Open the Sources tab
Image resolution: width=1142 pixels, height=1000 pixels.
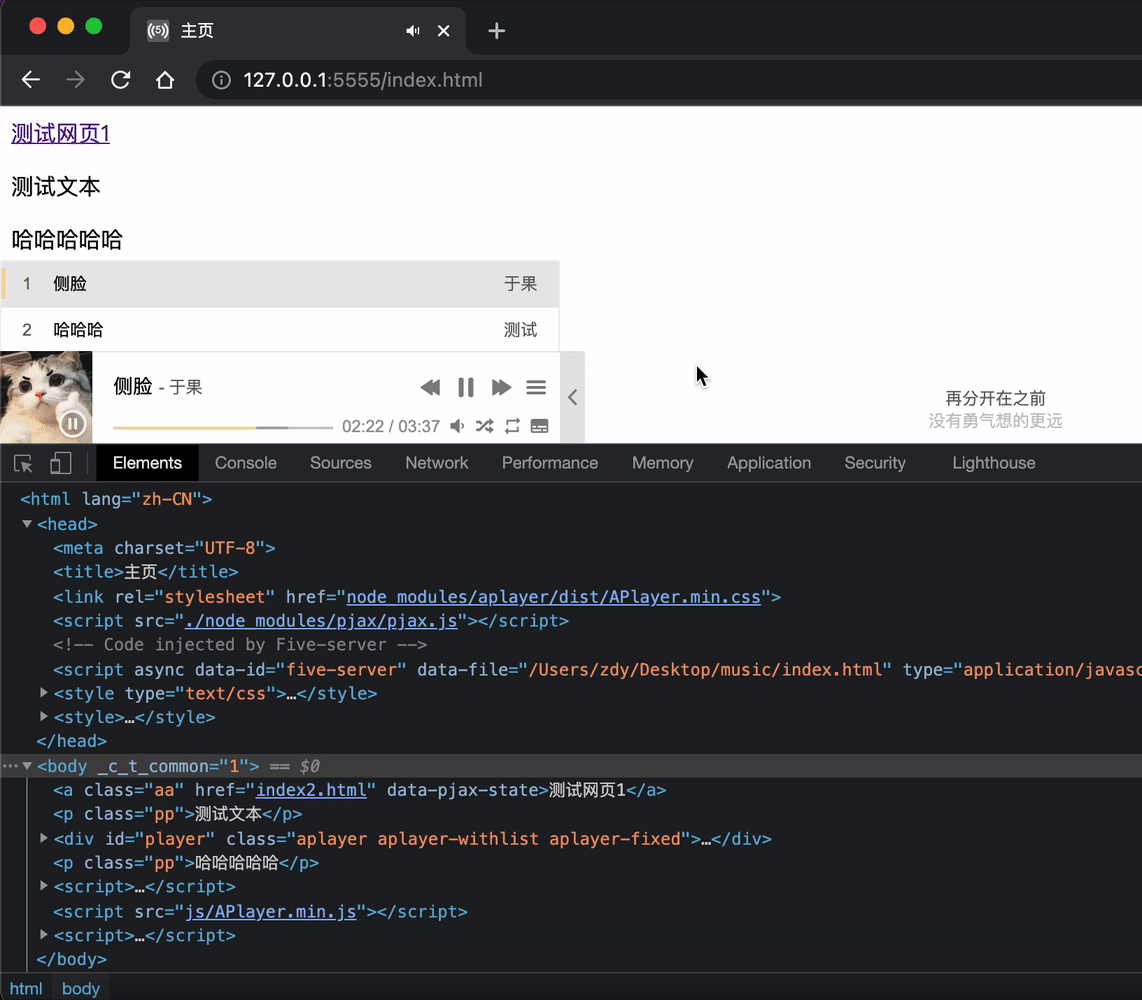tap(341, 463)
